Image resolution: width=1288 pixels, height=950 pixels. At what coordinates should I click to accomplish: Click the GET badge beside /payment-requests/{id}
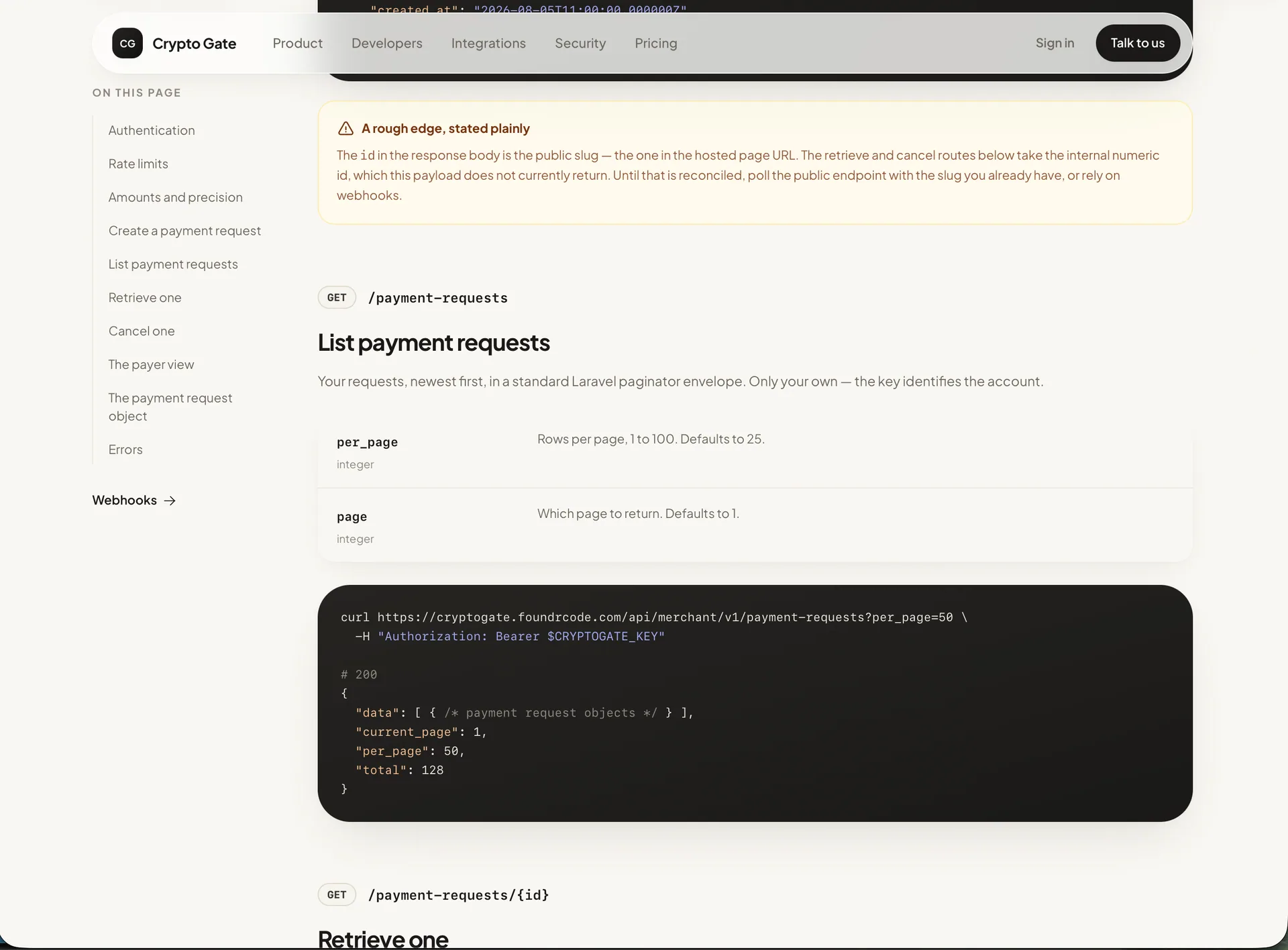(337, 894)
